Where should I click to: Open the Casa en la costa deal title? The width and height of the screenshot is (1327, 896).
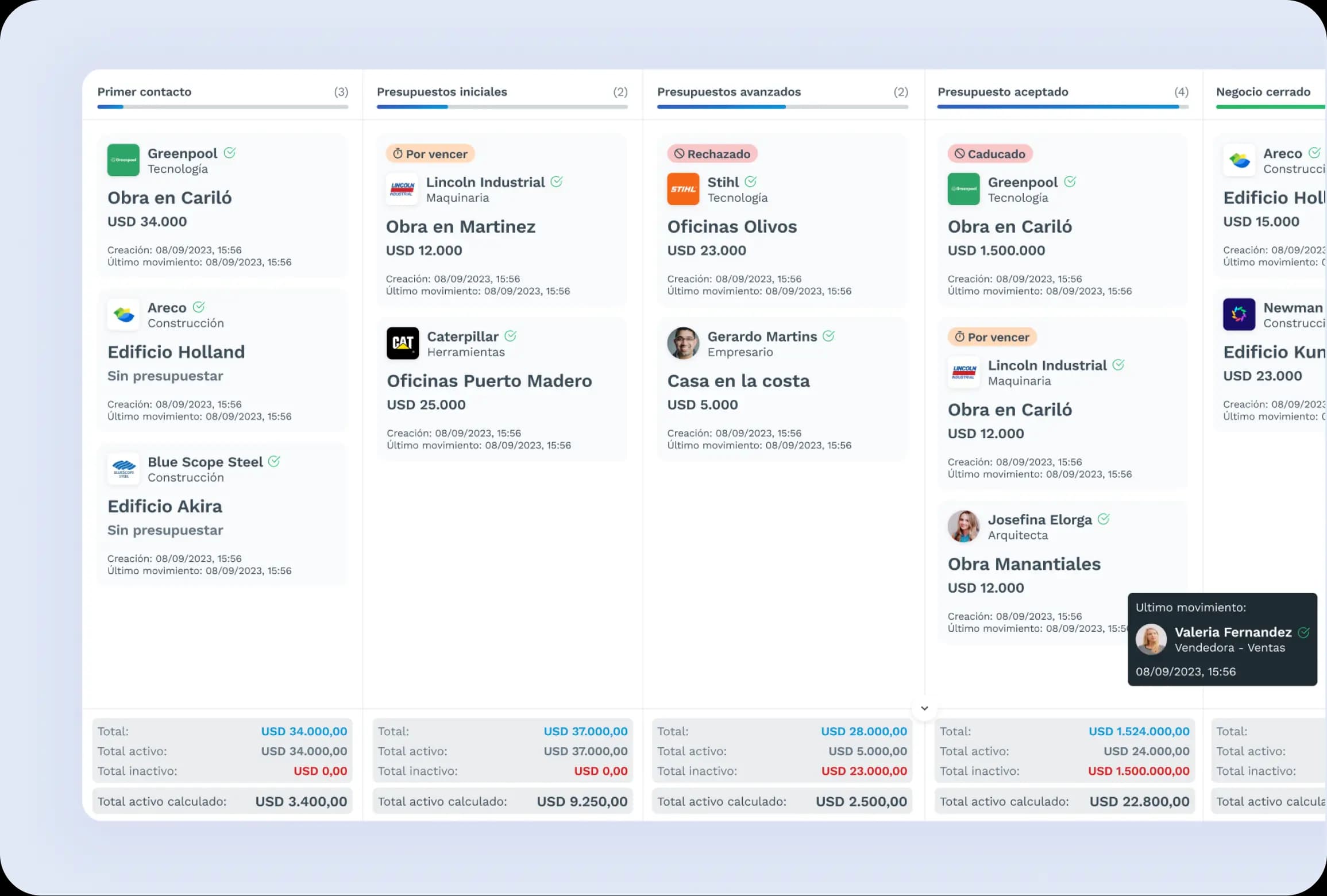(x=738, y=381)
